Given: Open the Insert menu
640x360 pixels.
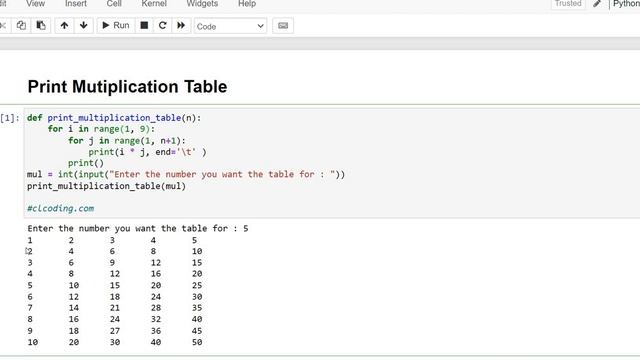Looking at the screenshot, I should tap(76, 4).
